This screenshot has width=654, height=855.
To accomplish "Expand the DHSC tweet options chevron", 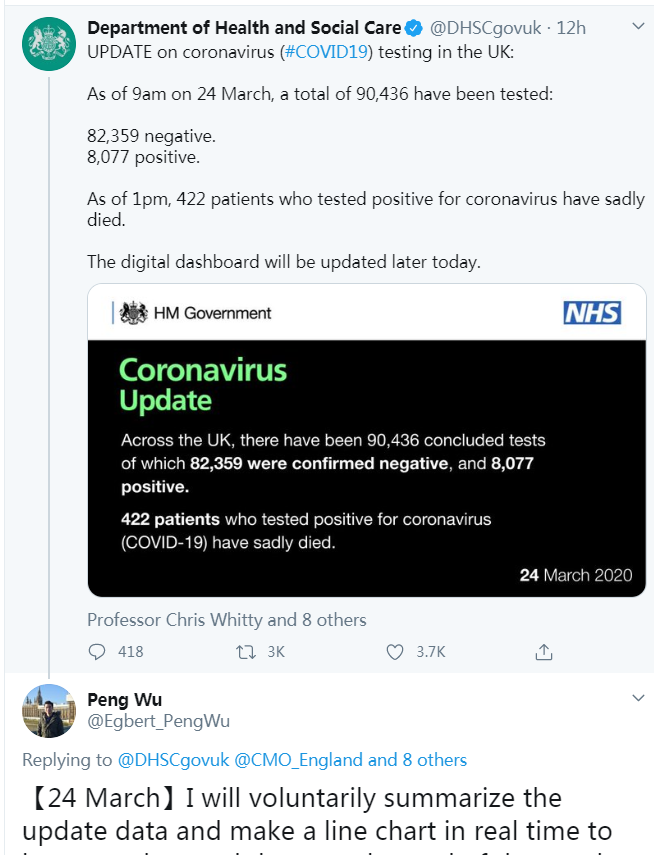I will pos(639,27).
